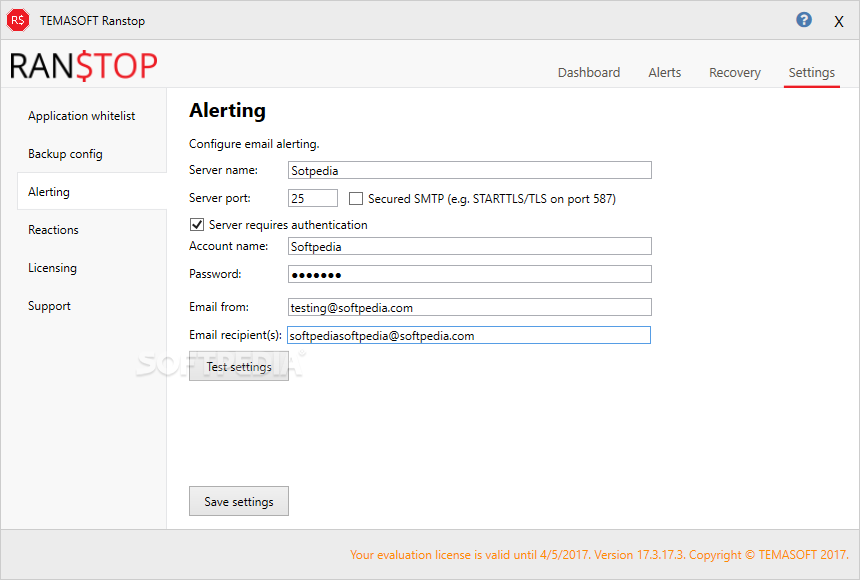The width and height of the screenshot is (860, 580).
Task: Click the red Ranstop logo in title bar
Action: [x=18, y=20]
